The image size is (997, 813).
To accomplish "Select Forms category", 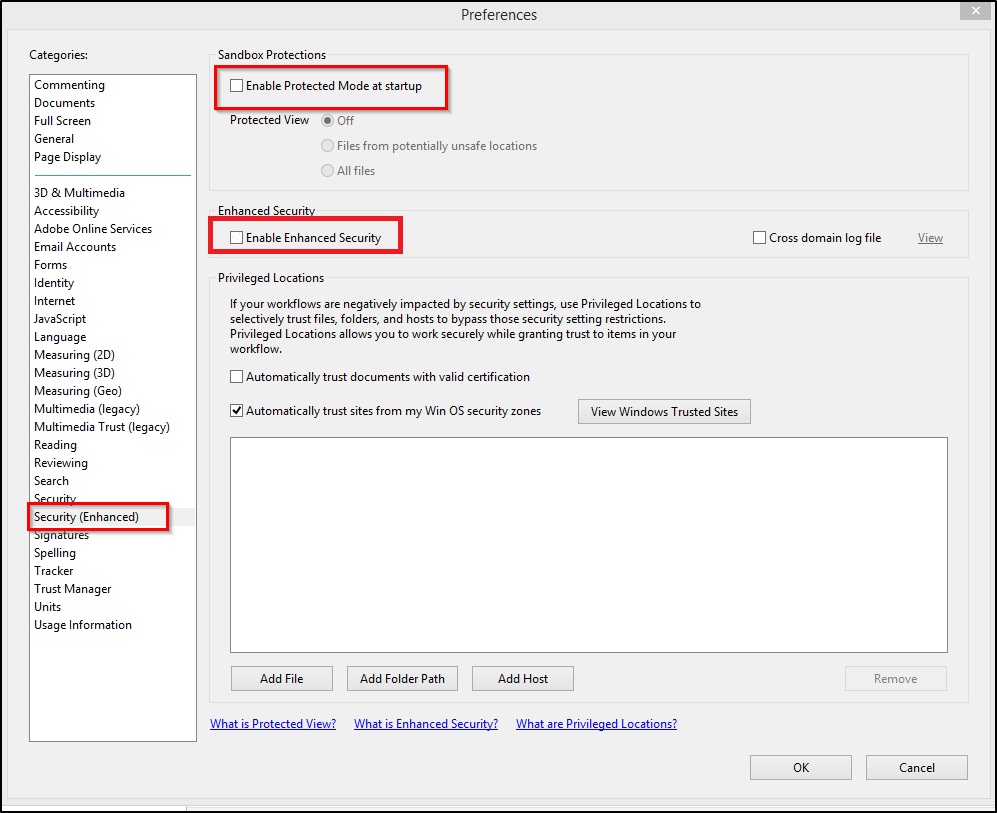I will pyautogui.click(x=50, y=264).
